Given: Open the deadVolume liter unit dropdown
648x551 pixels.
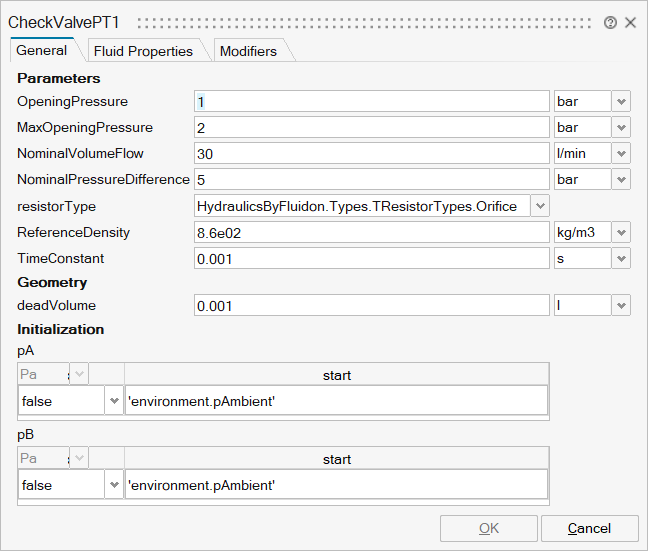Looking at the screenshot, I should point(621,306).
